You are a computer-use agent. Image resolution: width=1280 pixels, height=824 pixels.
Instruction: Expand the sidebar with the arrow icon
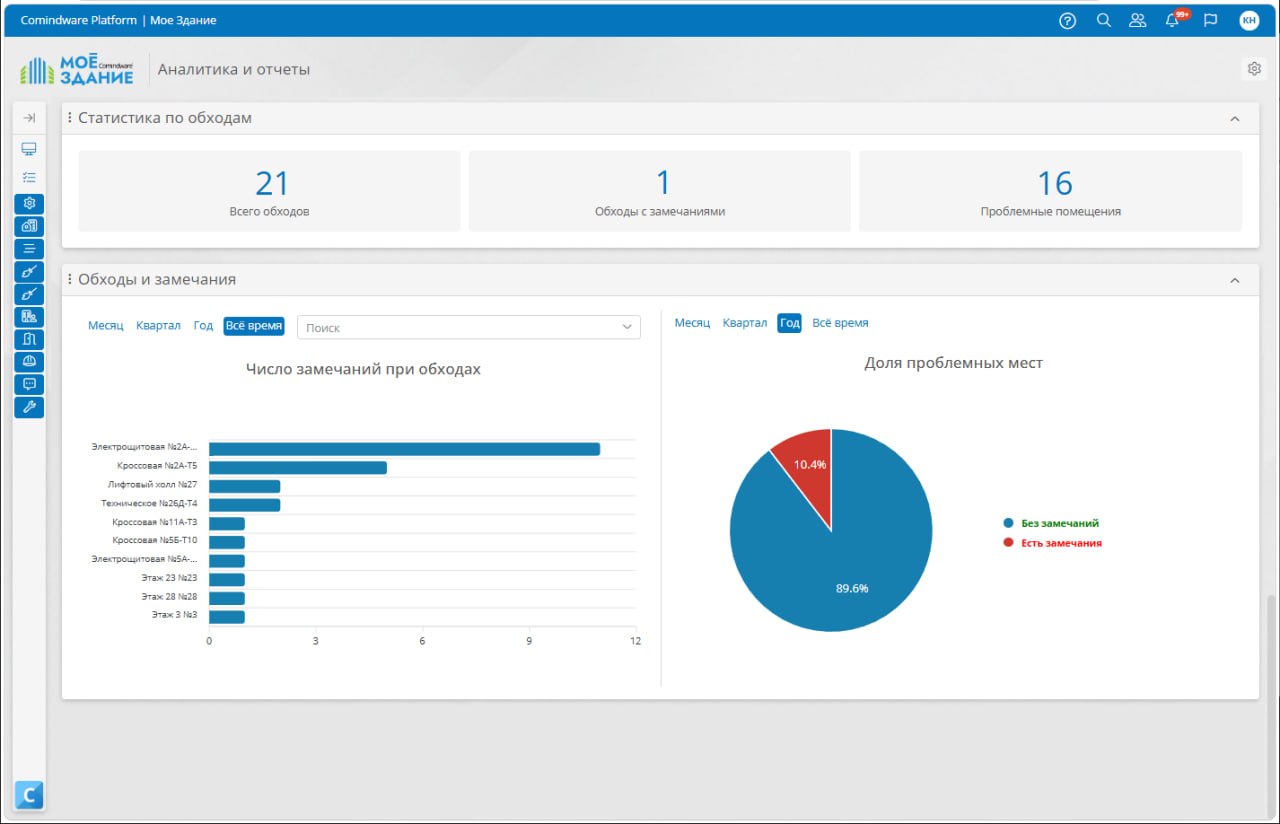pyautogui.click(x=30, y=118)
